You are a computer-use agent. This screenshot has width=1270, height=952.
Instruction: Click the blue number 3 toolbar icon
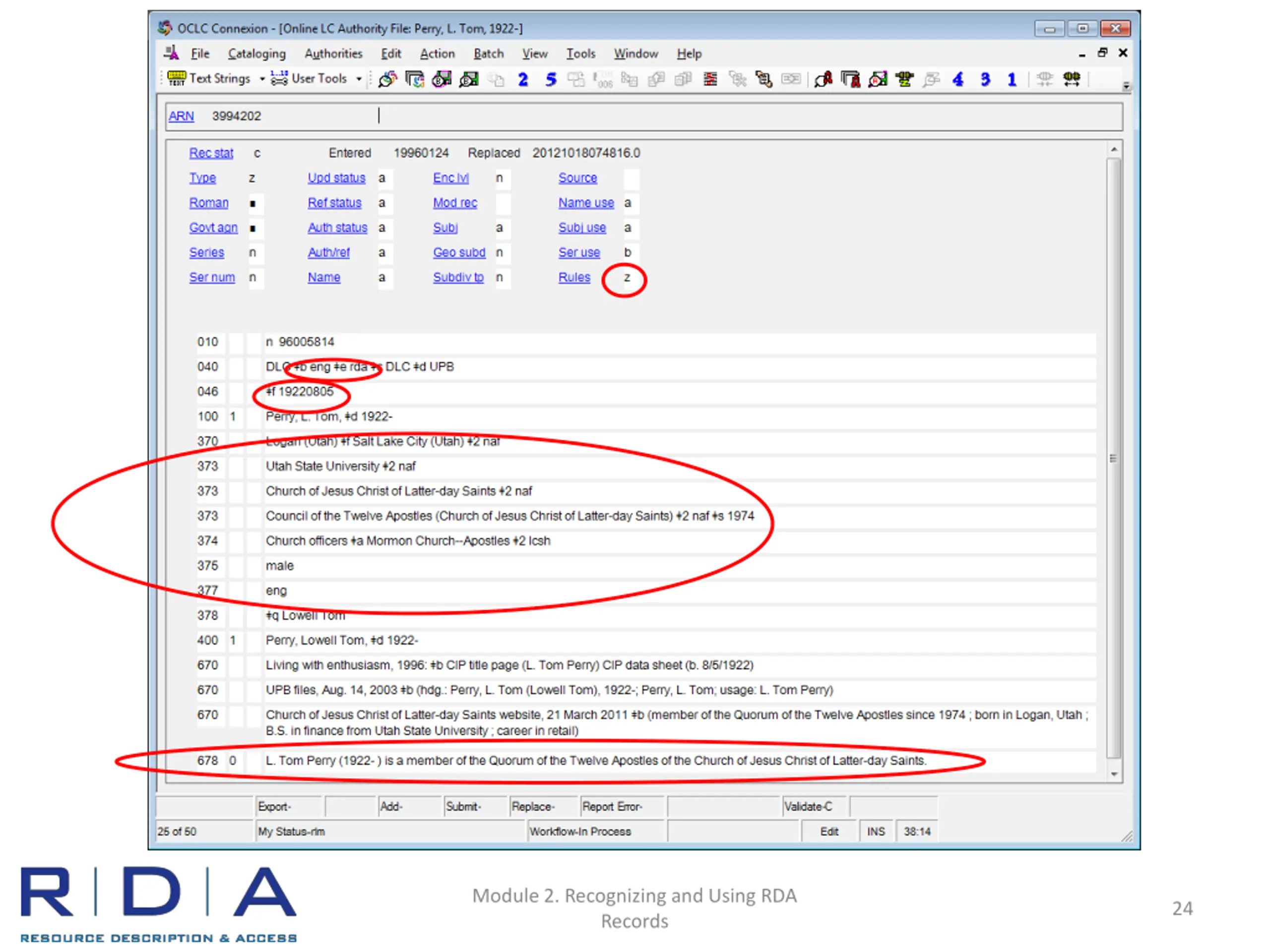(985, 79)
